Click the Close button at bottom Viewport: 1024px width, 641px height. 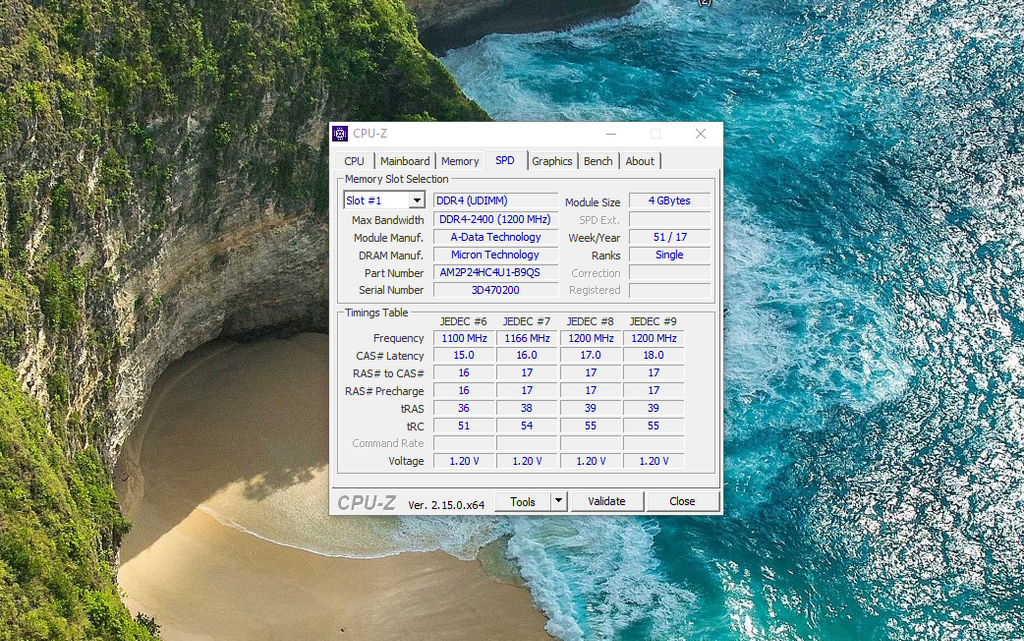tap(682, 501)
